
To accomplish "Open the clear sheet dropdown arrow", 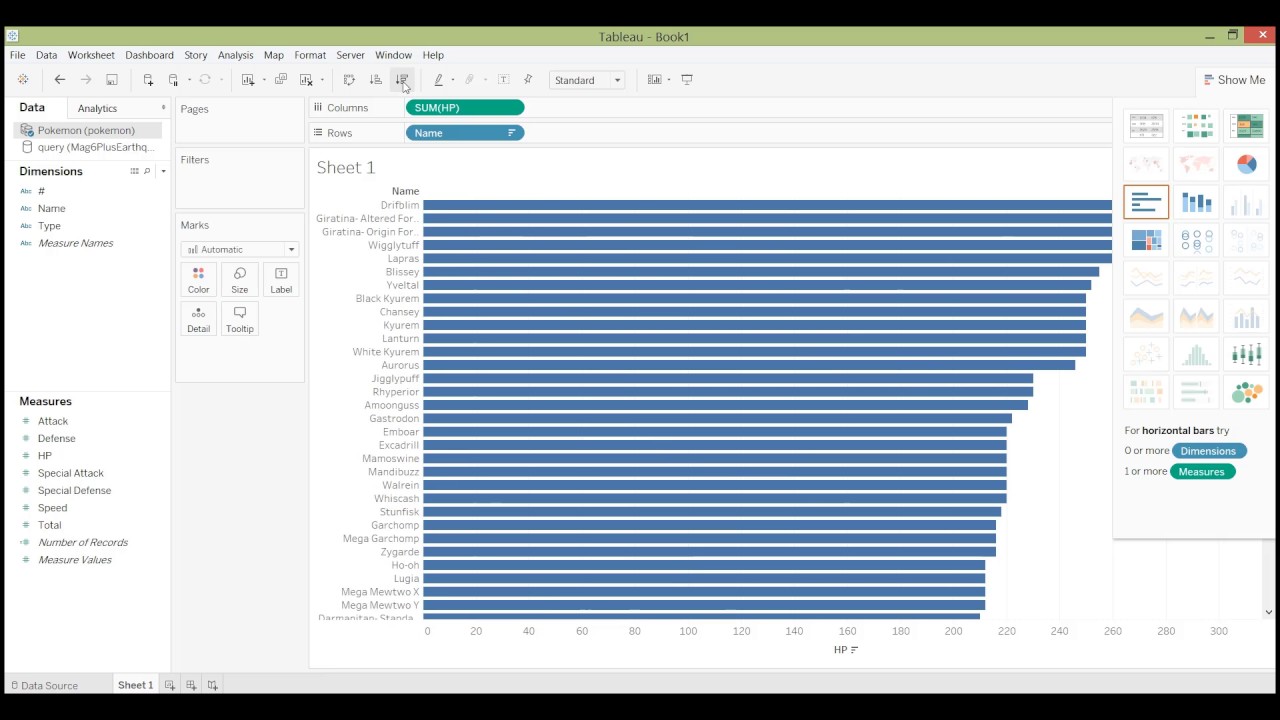I will pyautogui.click(x=322, y=80).
